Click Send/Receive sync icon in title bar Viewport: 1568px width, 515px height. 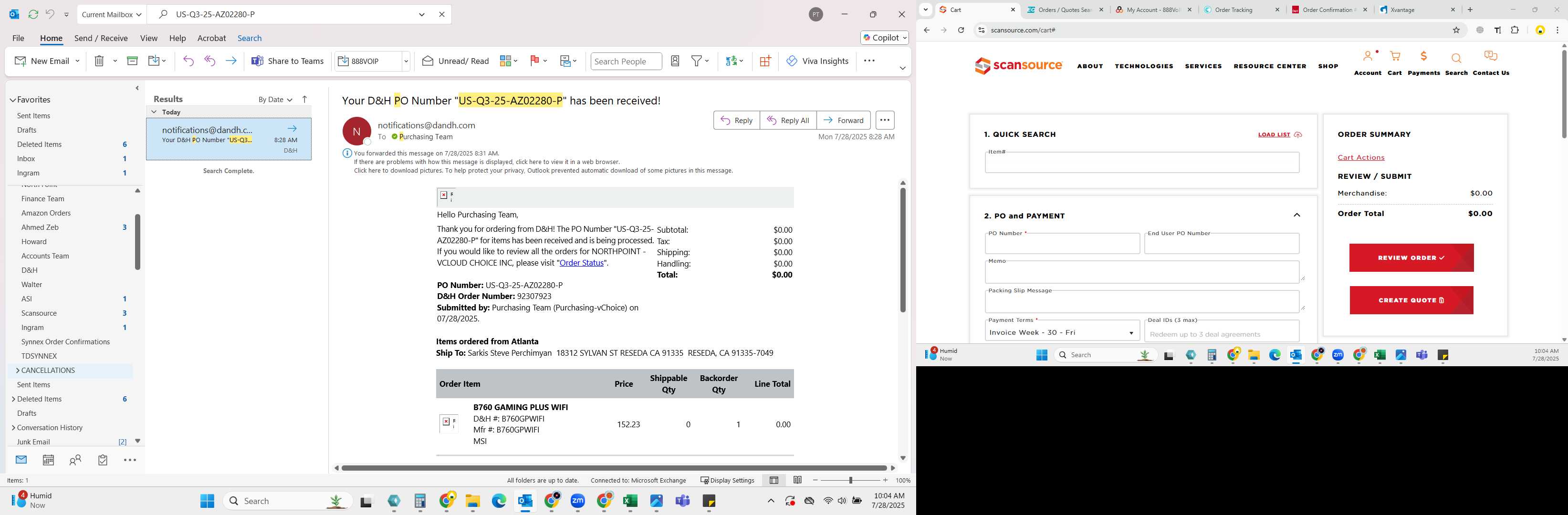pyautogui.click(x=33, y=14)
